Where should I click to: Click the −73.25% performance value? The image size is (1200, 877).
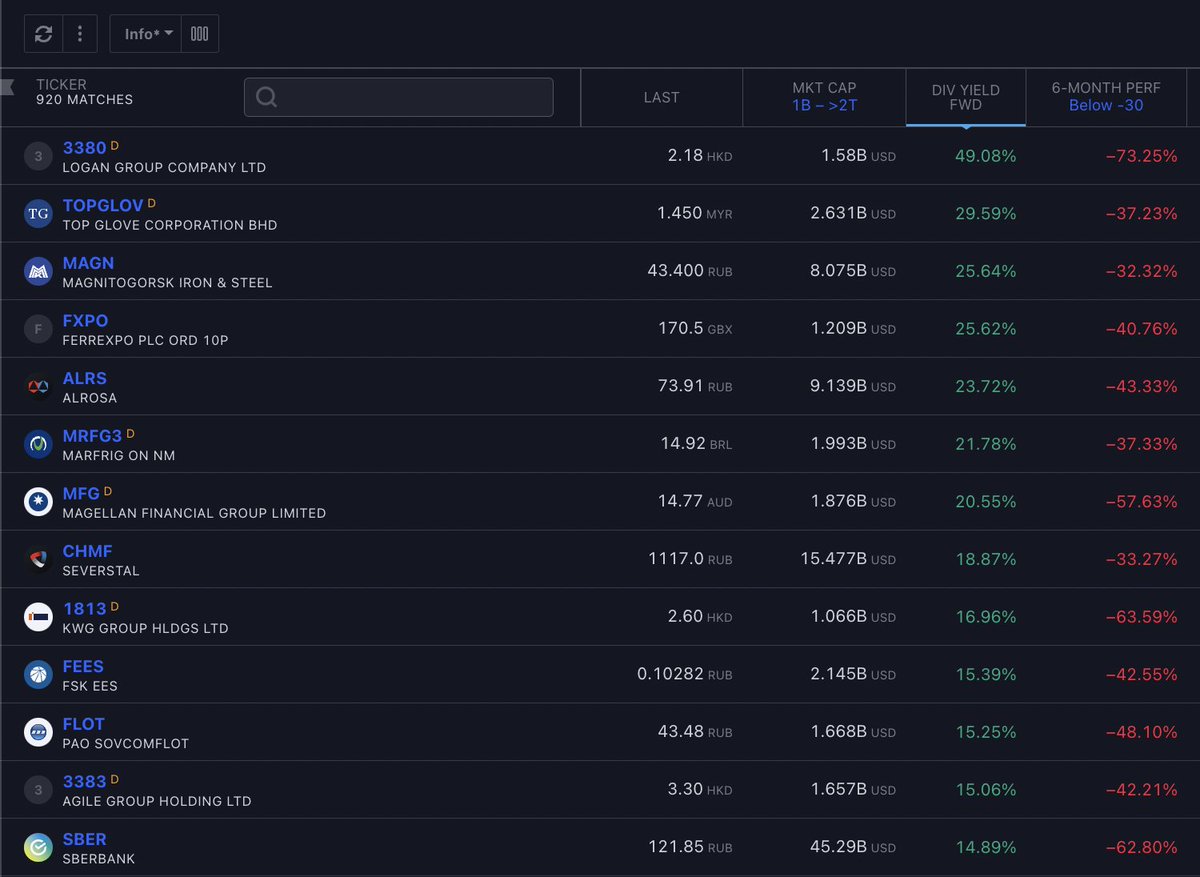pyautogui.click(x=1141, y=156)
